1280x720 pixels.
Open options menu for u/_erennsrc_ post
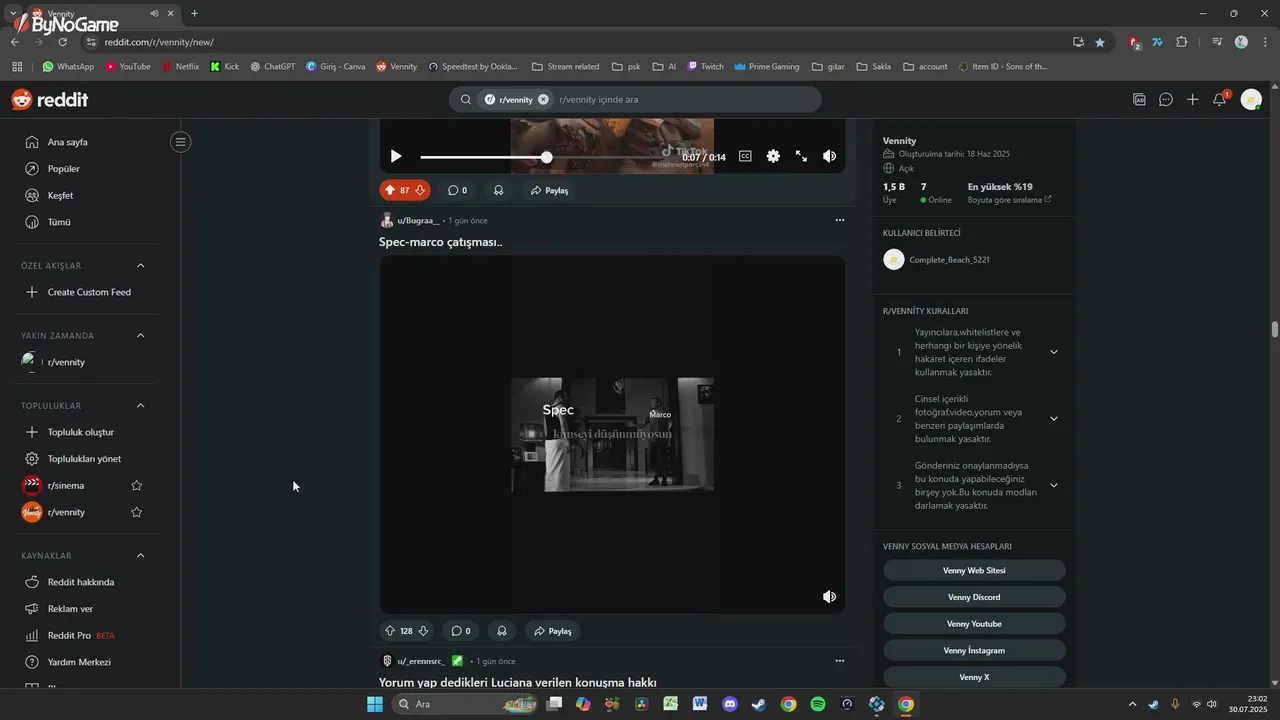[839, 661]
